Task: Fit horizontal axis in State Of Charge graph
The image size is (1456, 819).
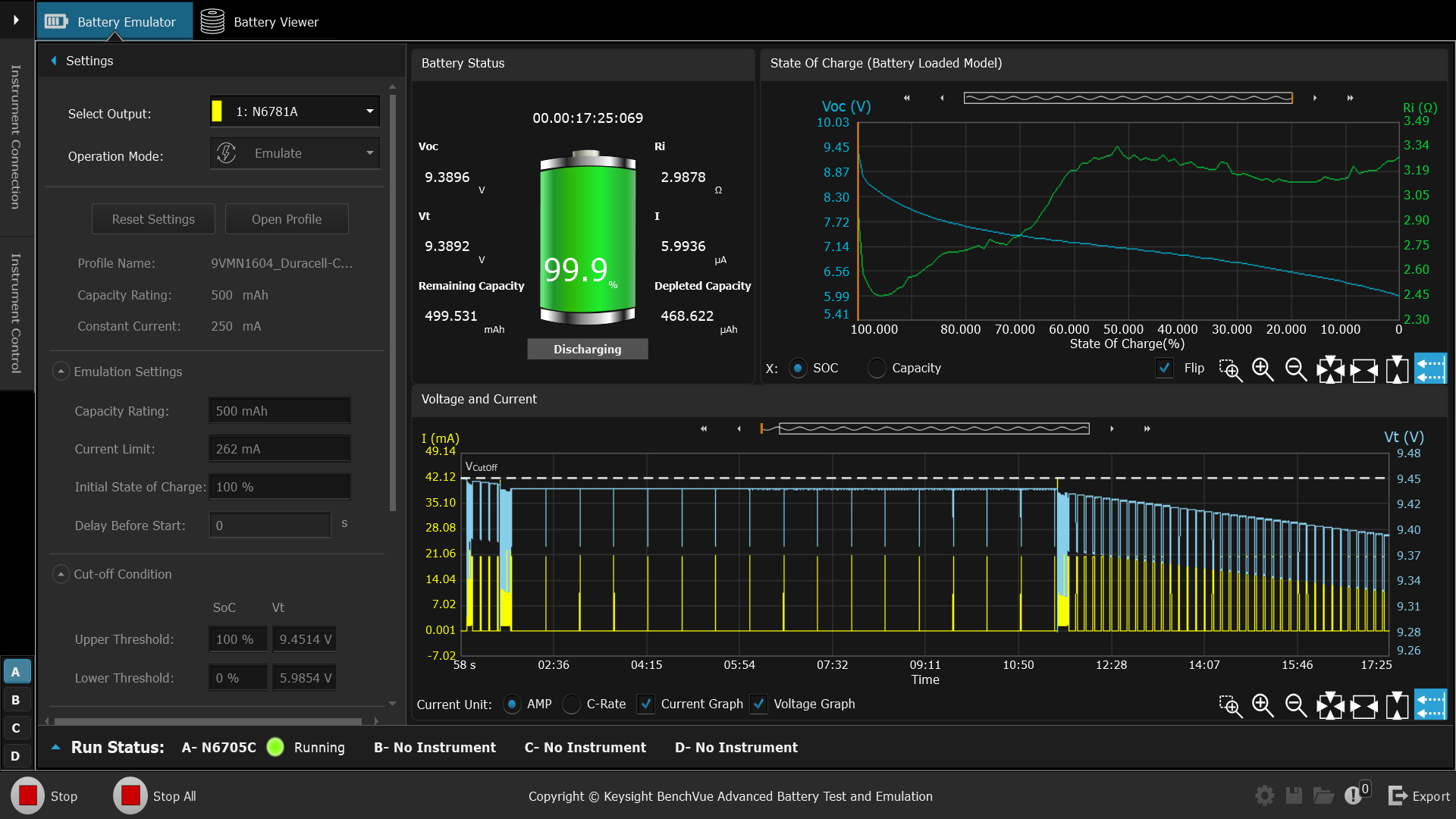Action: pyautogui.click(x=1363, y=369)
